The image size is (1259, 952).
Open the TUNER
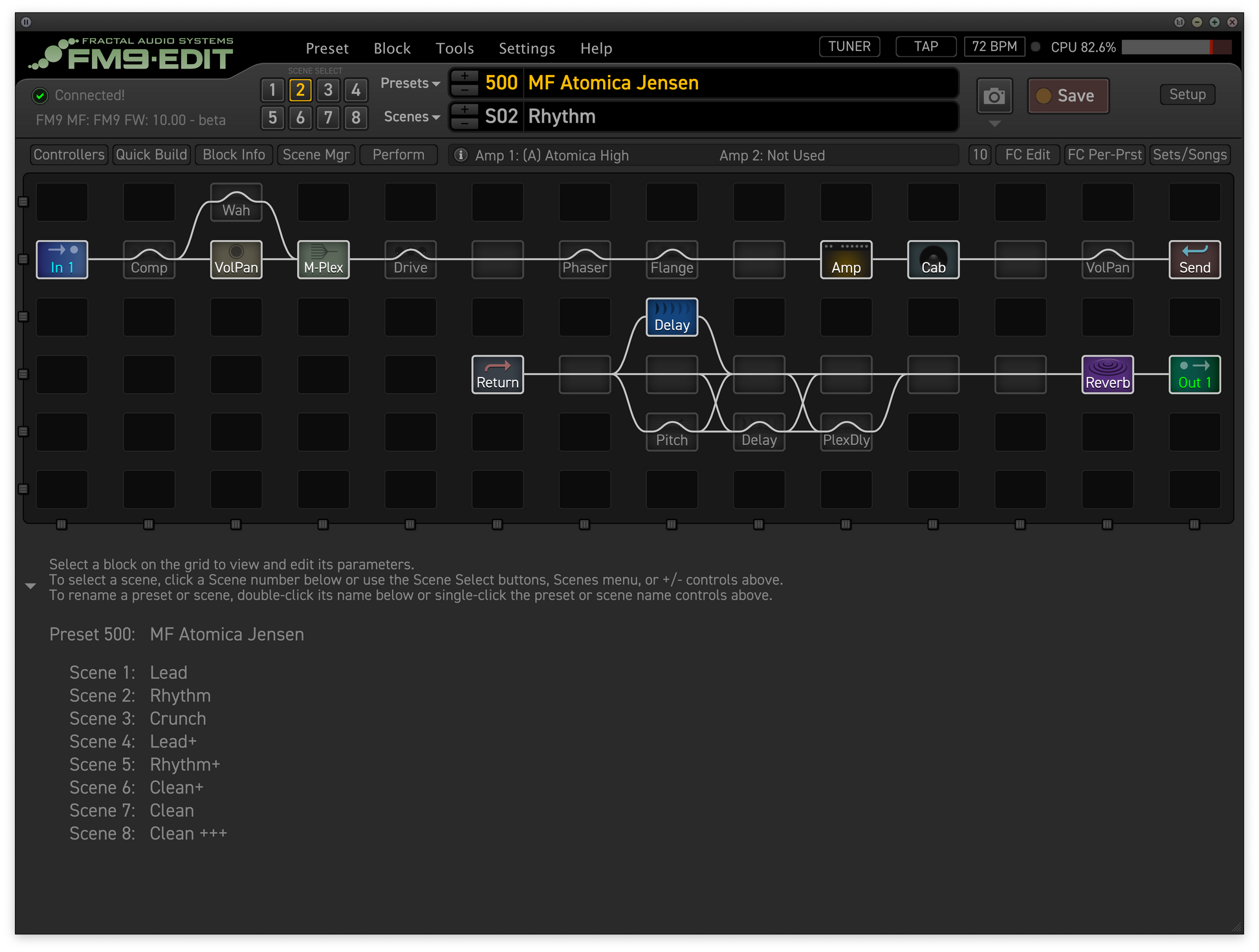pyautogui.click(x=849, y=47)
